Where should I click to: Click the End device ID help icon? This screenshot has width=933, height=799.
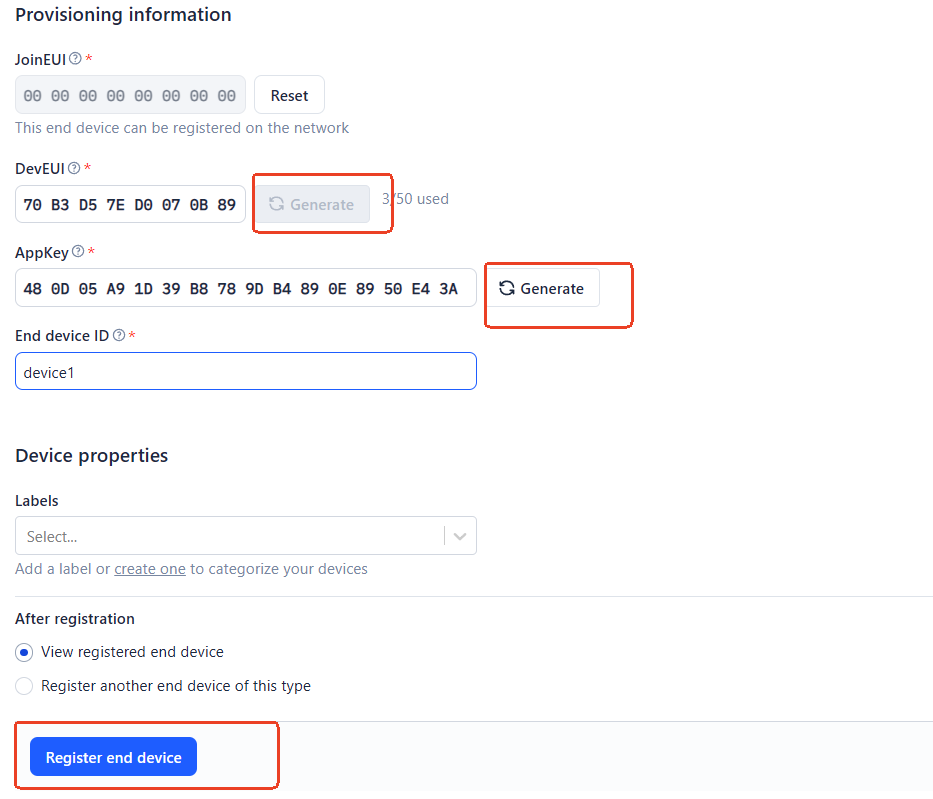click(x=119, y=335)
